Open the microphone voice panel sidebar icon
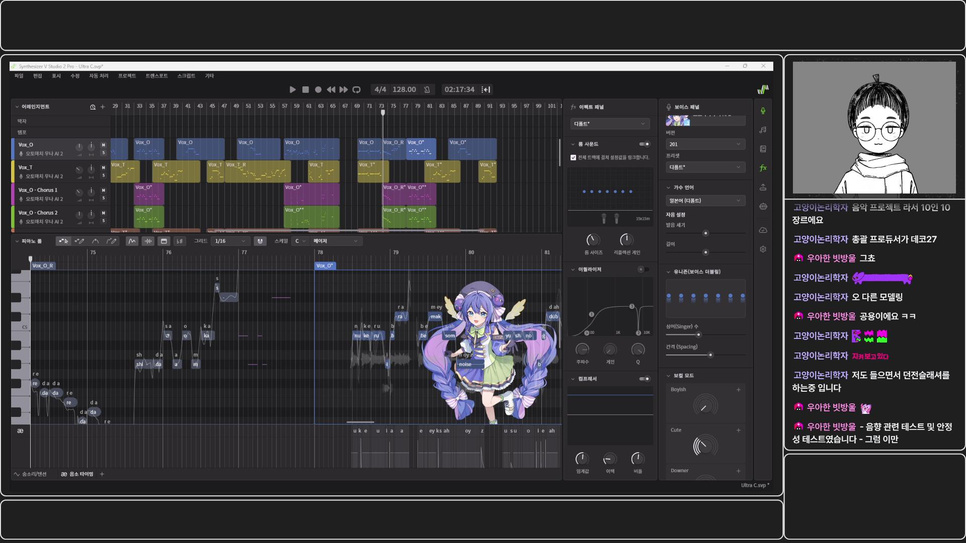The image size is (966, 543). click(763, 111)
